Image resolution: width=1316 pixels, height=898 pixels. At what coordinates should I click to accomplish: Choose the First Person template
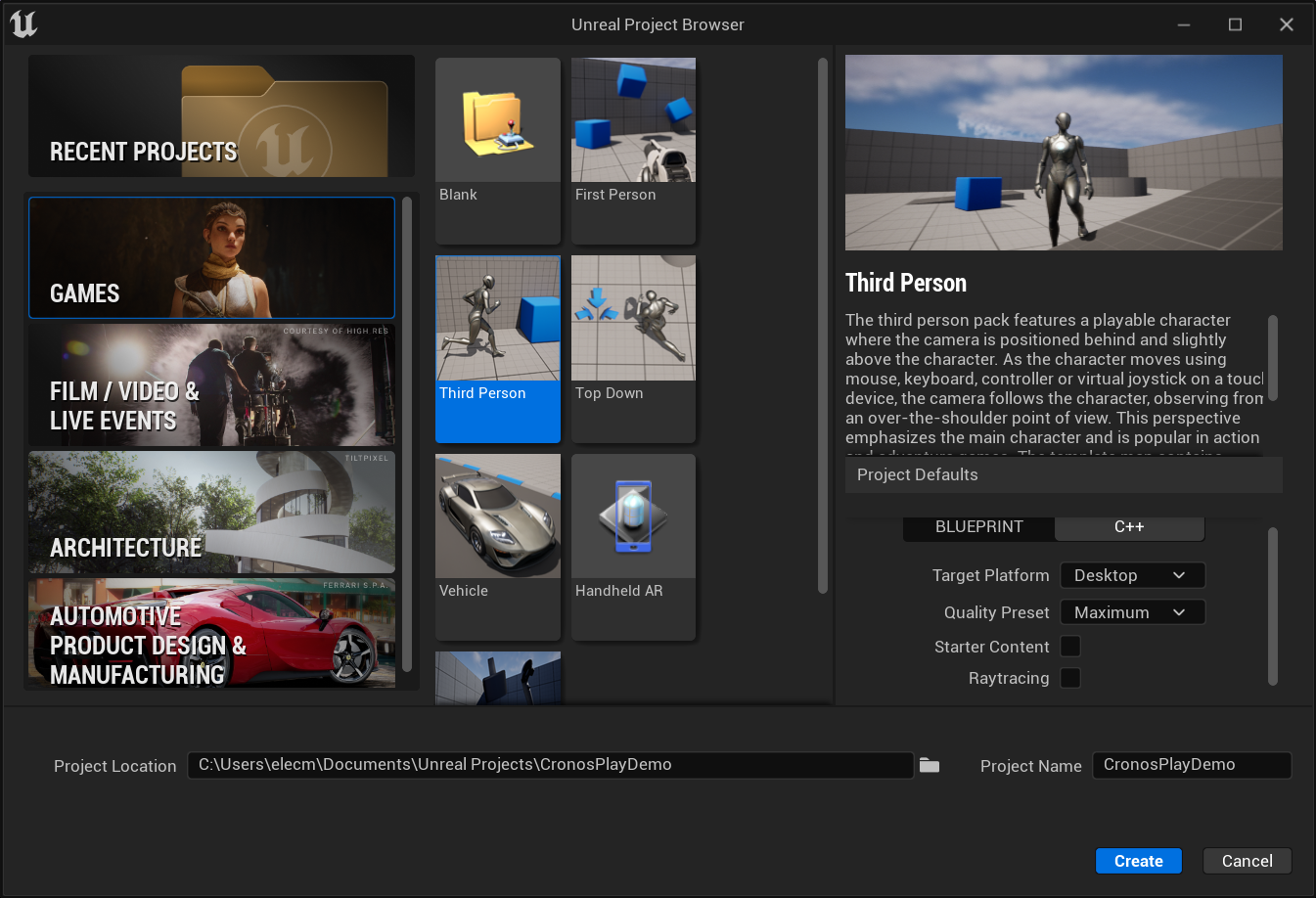click(633, 149)
